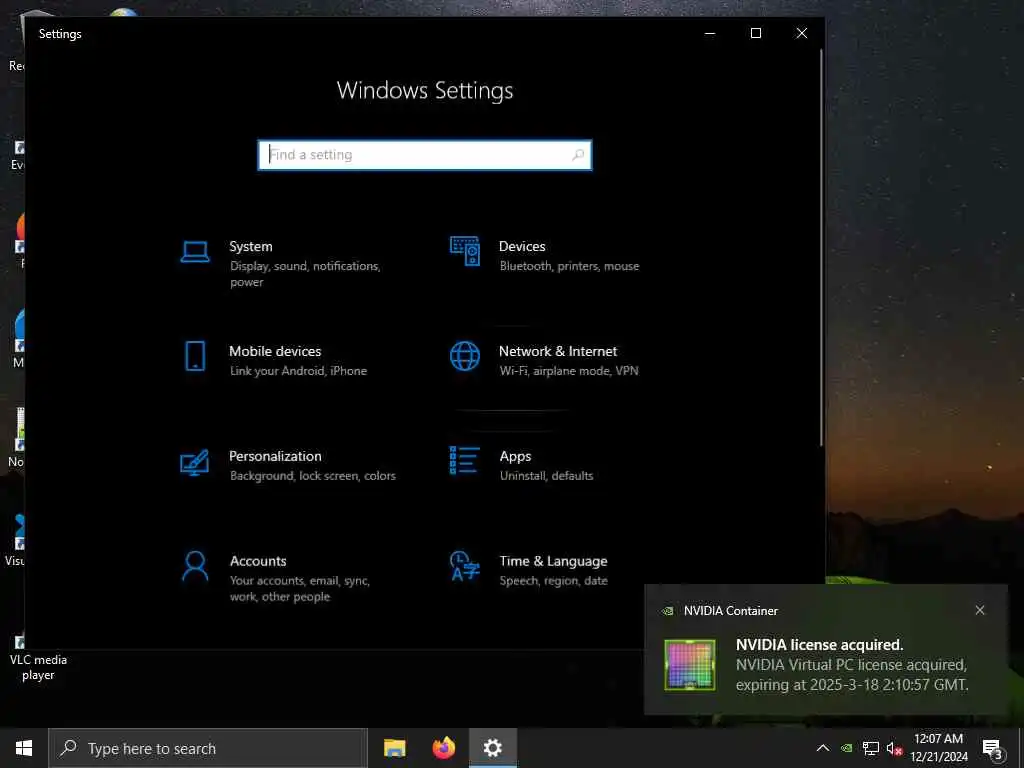
Task: Click 'NVIDIA license acquired.' notification title
Action: click(x=820, y=645)
